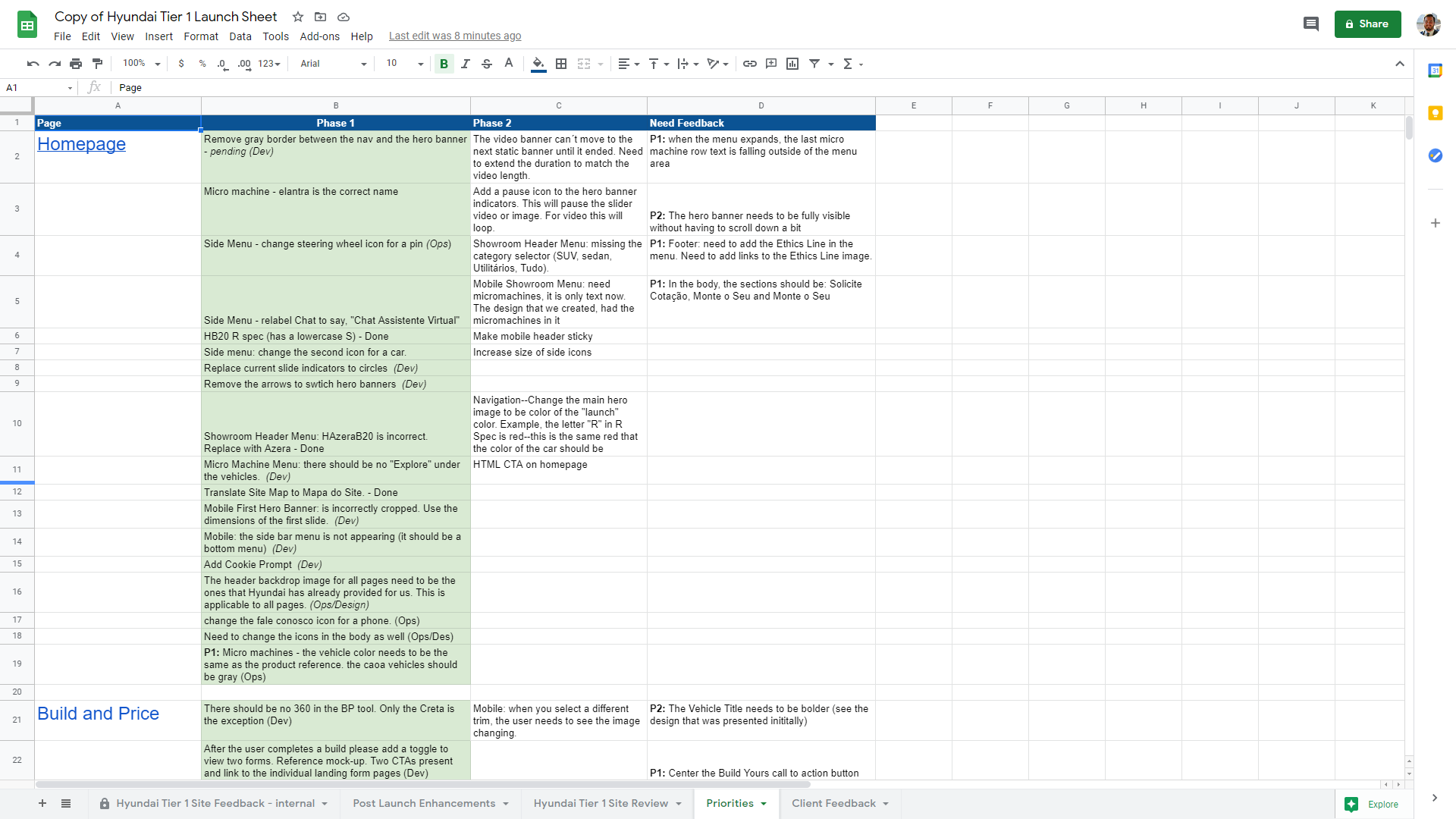The width and height of the screenshot is (1456, 819).
Task: Open the Calendar side panel
Action: point(1435,71)
